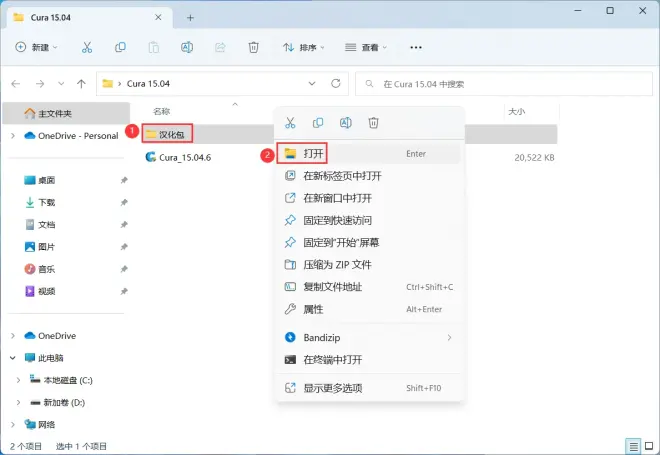Click the pin icon beside 桌面
The width and height of the screenshot is (660, 455).
click(x=124, y=180)
